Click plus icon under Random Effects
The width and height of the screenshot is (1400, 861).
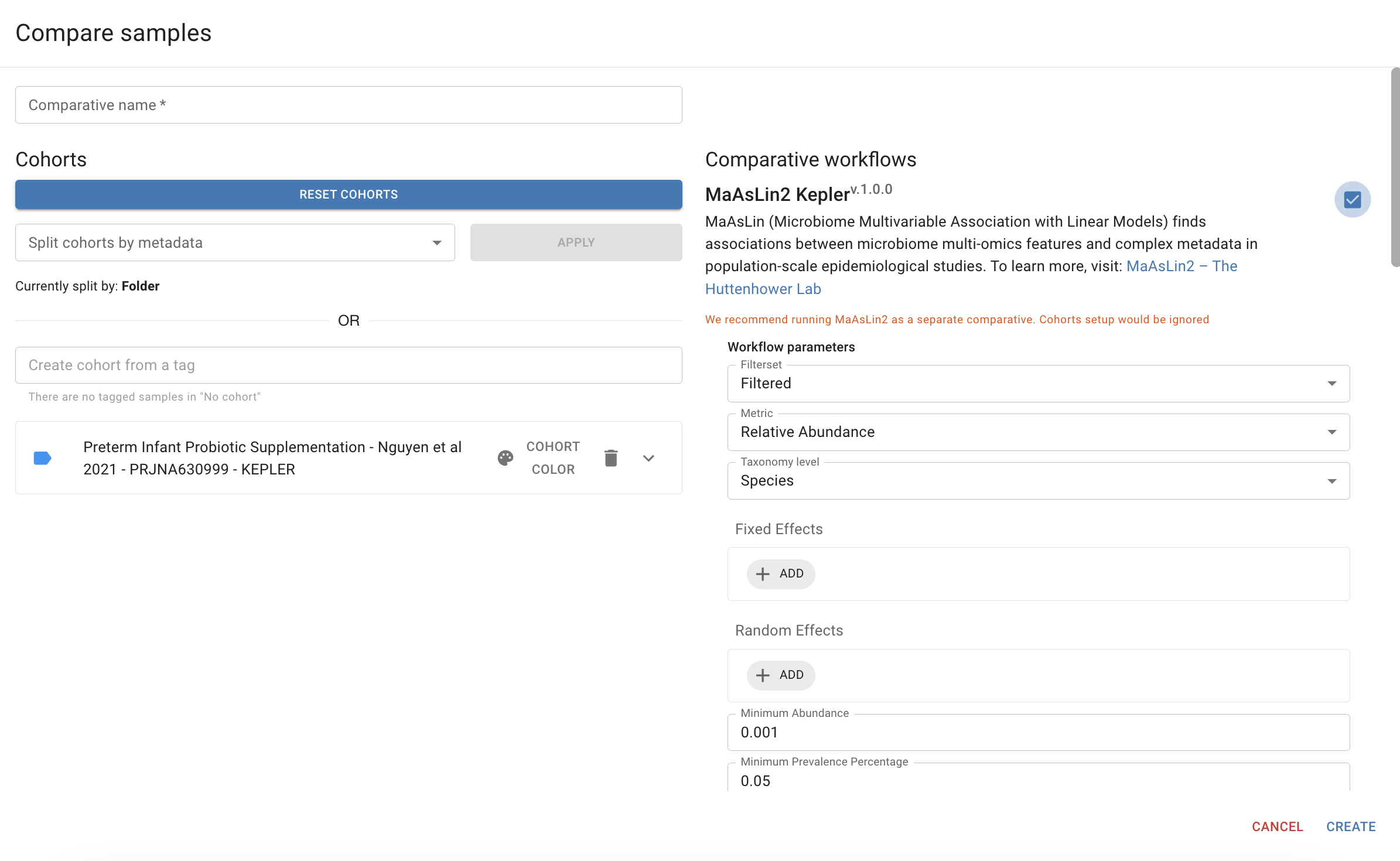pyautogui.click(x=763, y=675)
